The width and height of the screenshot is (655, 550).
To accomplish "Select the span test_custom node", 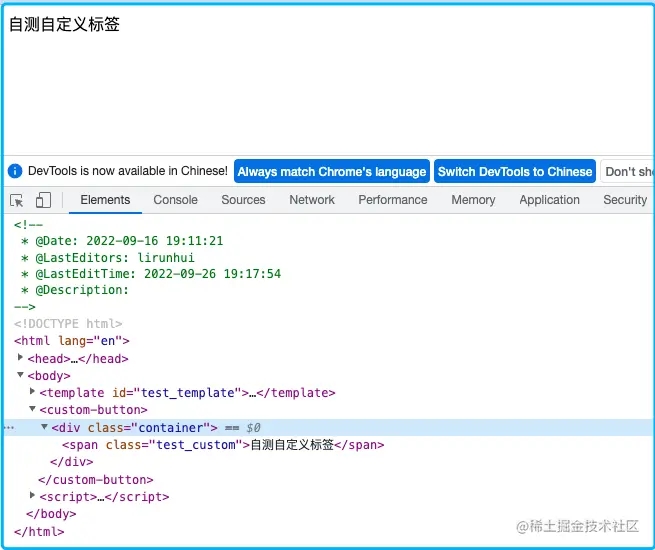I will pos(223,445).
